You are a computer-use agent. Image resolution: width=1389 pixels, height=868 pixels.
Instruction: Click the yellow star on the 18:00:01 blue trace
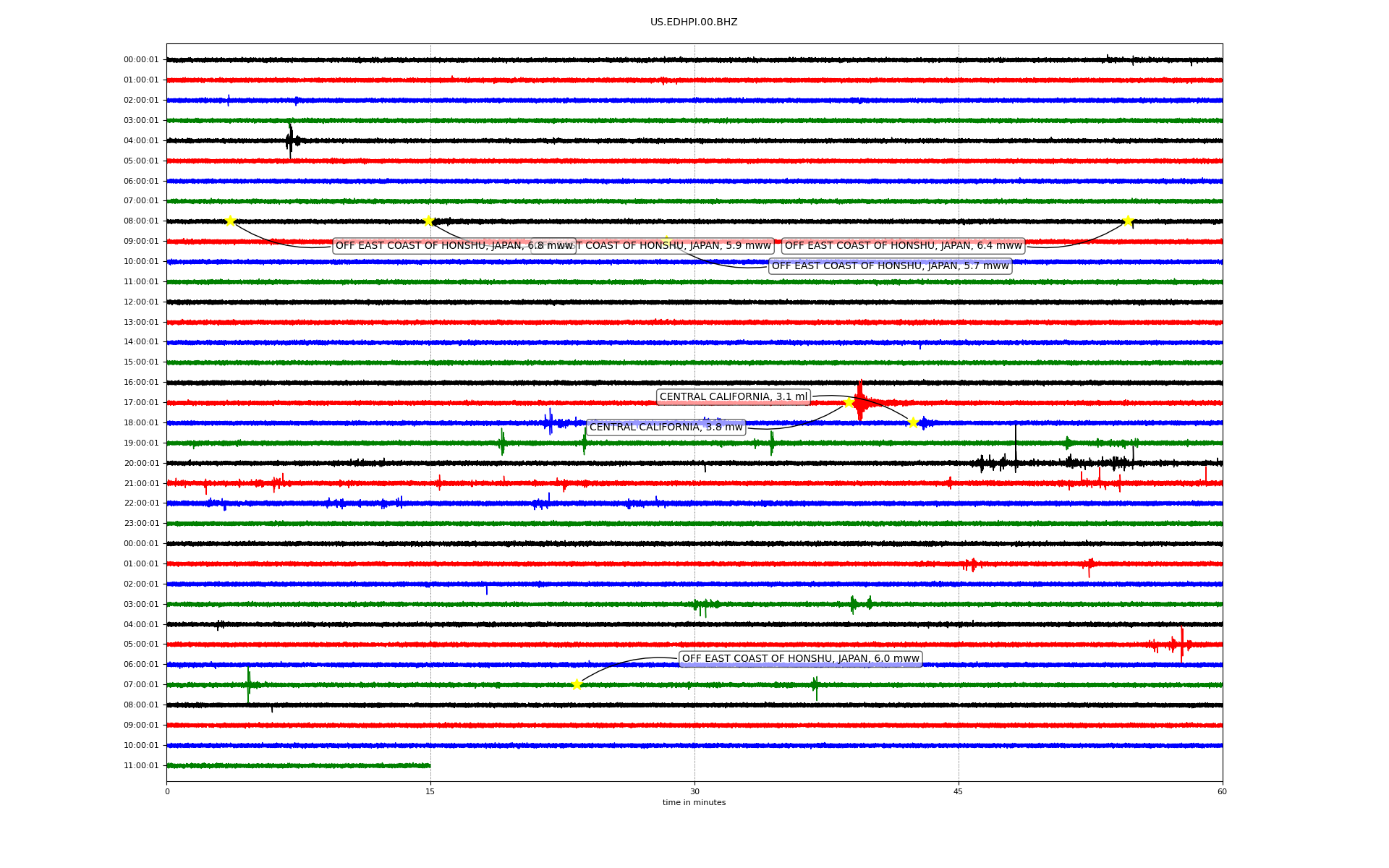[x=913, y=422]
